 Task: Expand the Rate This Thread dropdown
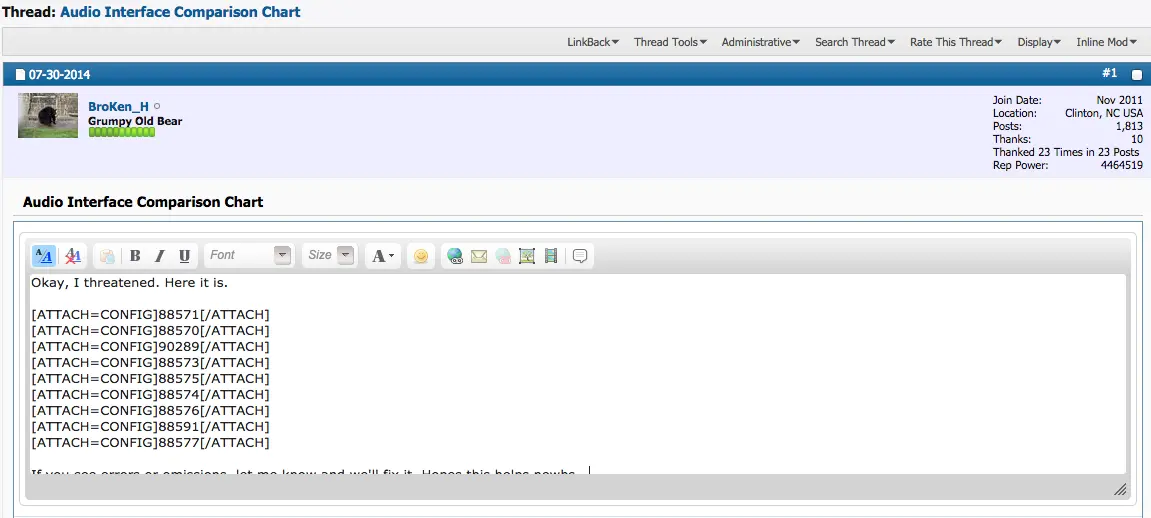coord(956,42)
